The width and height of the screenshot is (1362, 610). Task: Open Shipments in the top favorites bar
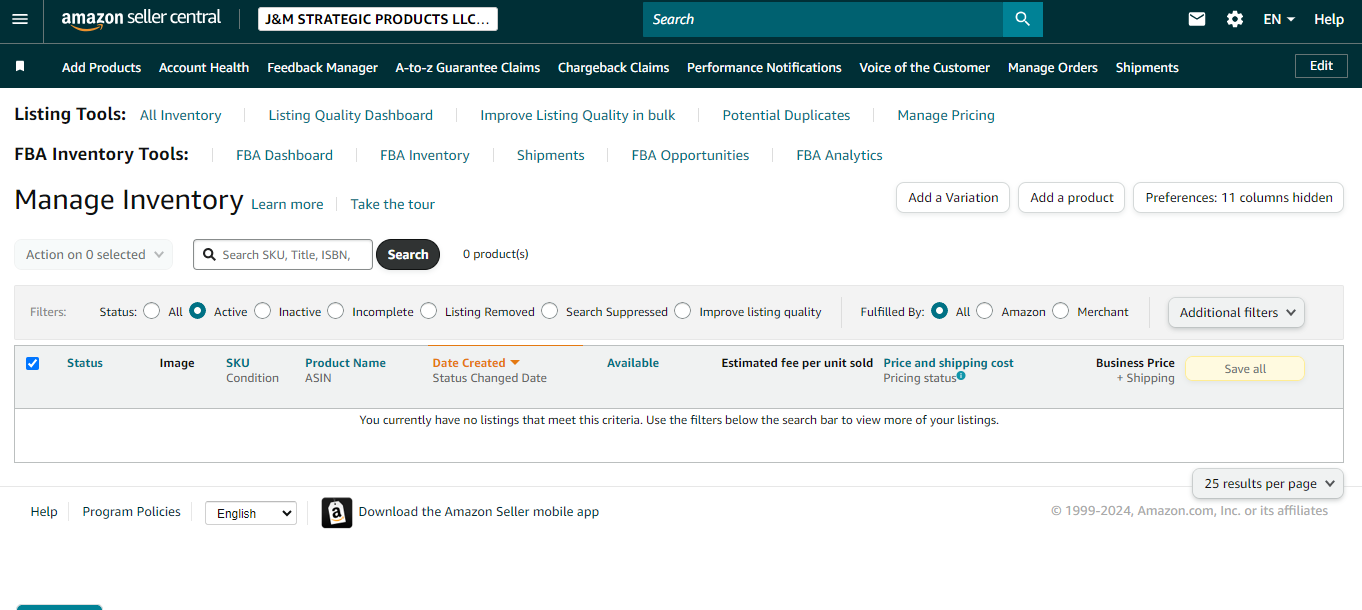coord(1147,68)
